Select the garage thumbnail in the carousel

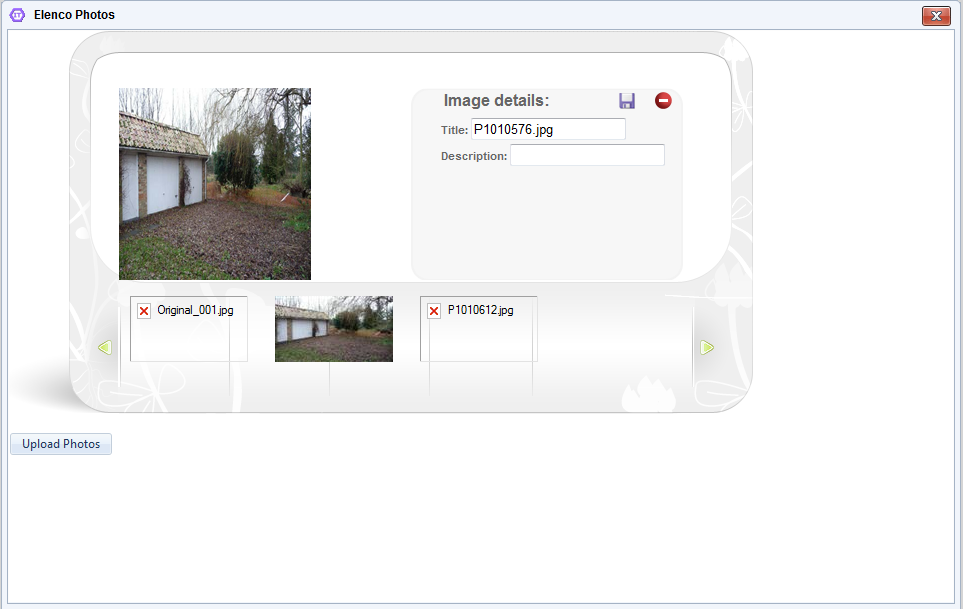[x=333, y=329]
